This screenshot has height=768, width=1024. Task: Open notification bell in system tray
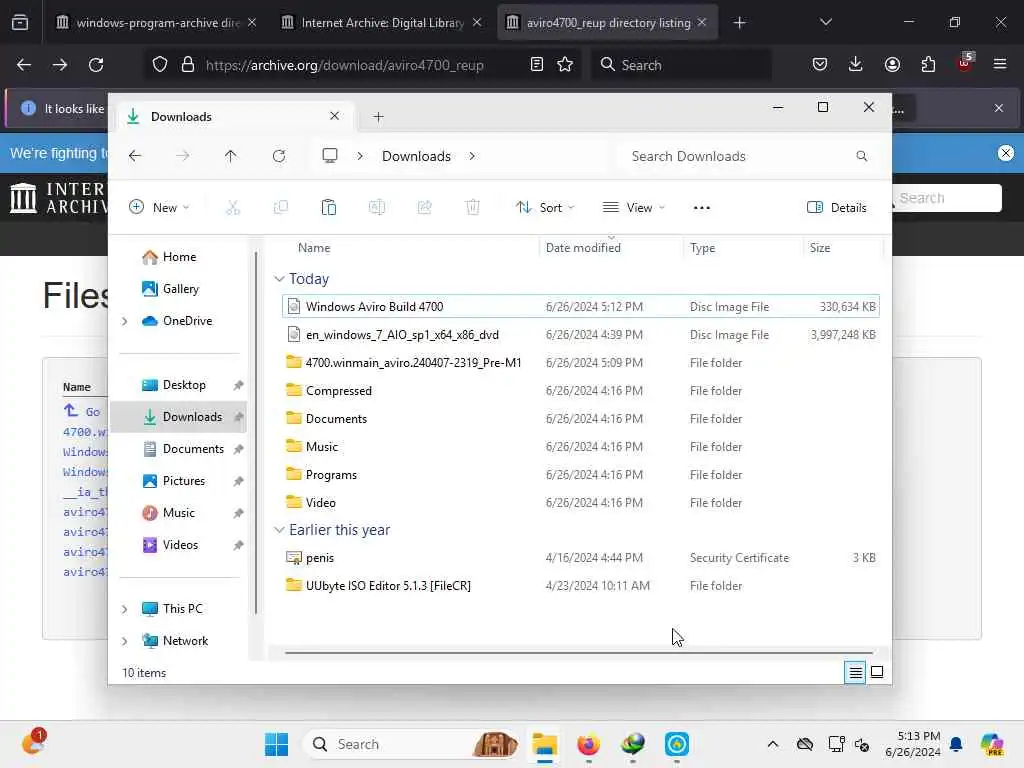click(x=956, y=744)
